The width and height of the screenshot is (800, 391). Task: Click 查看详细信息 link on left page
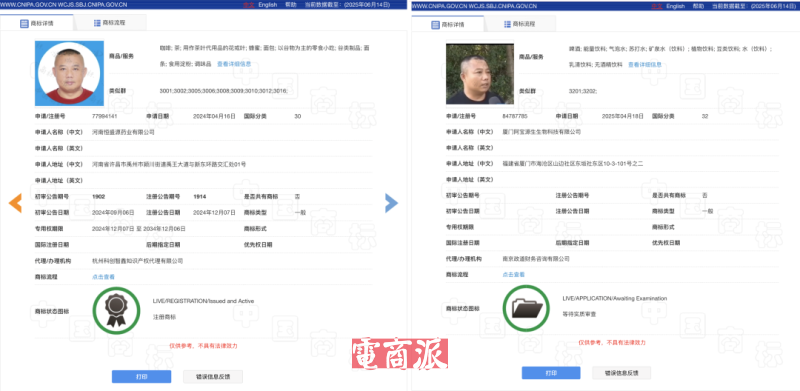click(234, 64)
